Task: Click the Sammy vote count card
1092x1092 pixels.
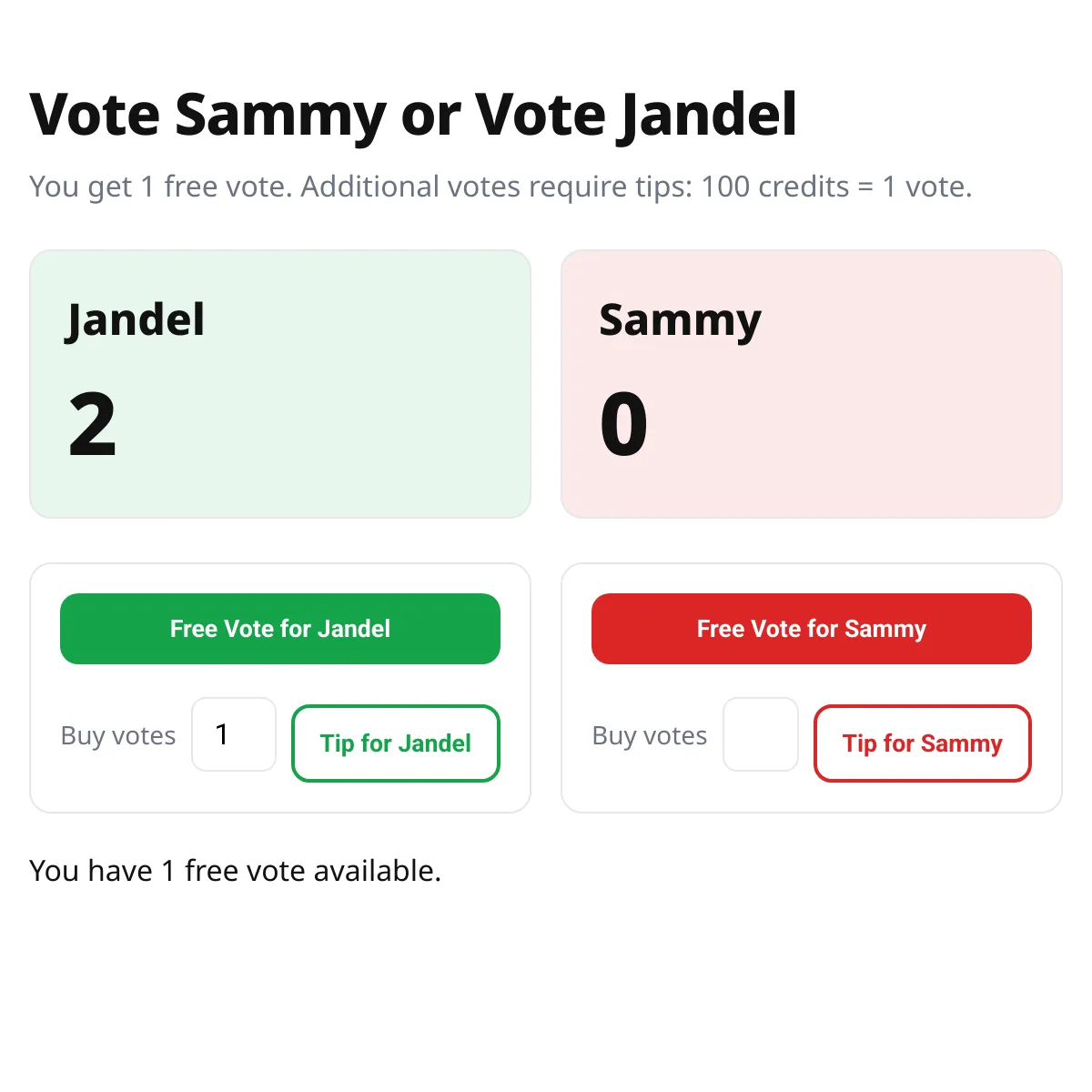Action: click(x=812, y=383)
